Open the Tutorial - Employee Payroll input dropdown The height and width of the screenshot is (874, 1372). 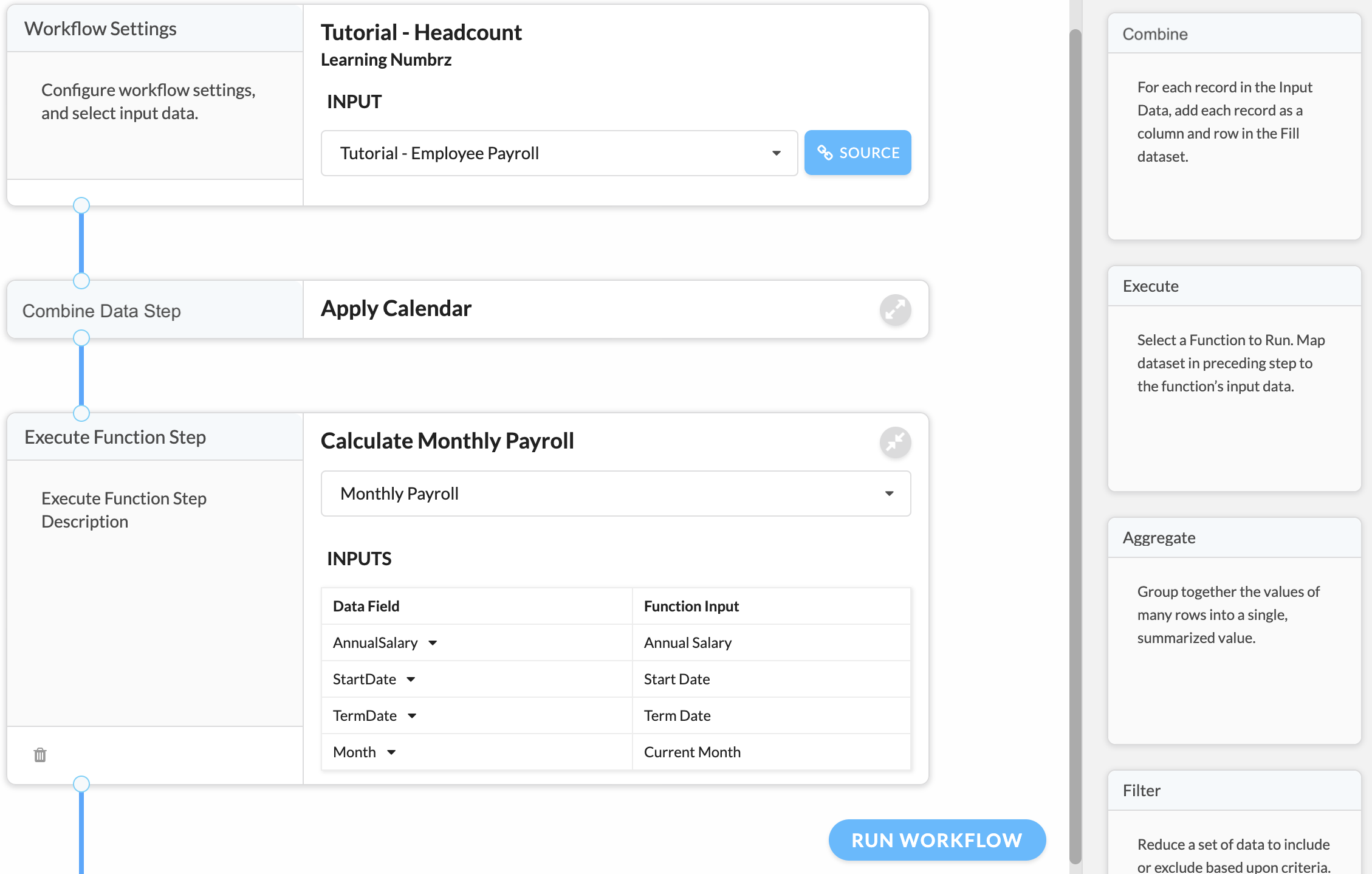point(559,153)
